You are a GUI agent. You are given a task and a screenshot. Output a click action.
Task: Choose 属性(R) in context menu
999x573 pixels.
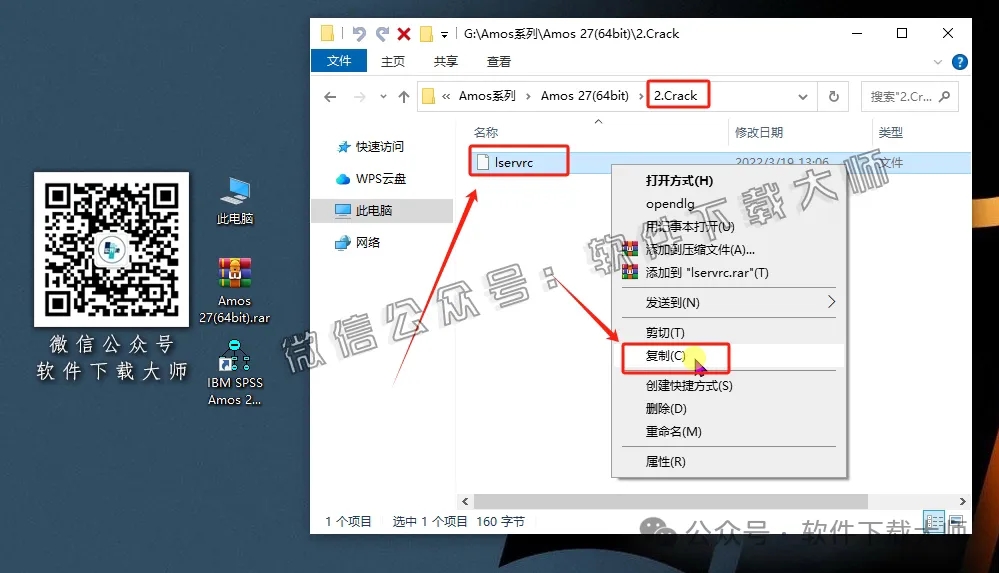tap(665, 461)
